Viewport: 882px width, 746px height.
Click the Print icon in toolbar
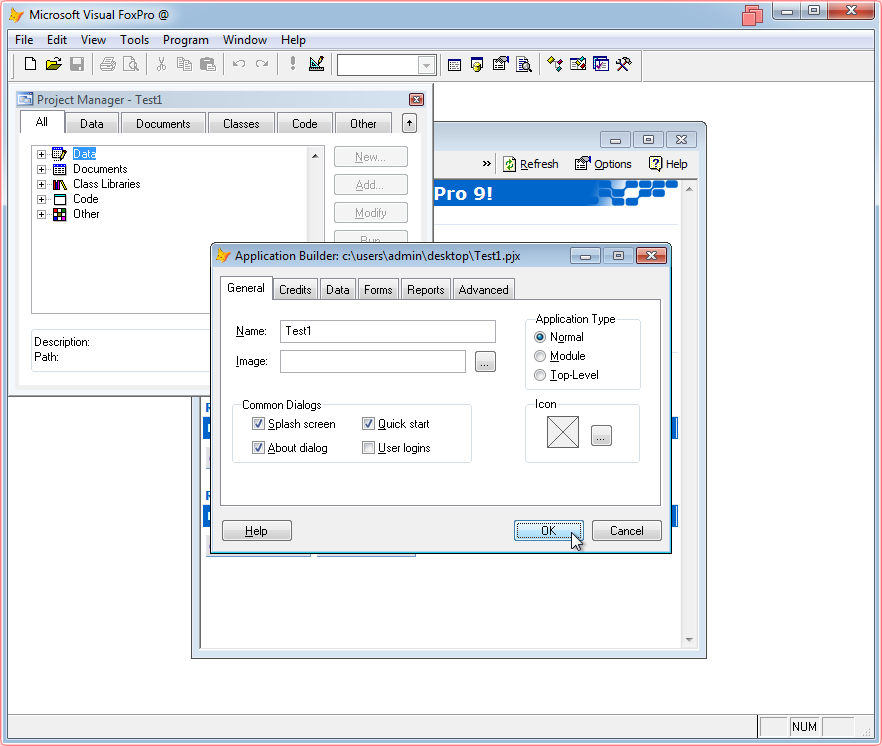click(107, 64)
